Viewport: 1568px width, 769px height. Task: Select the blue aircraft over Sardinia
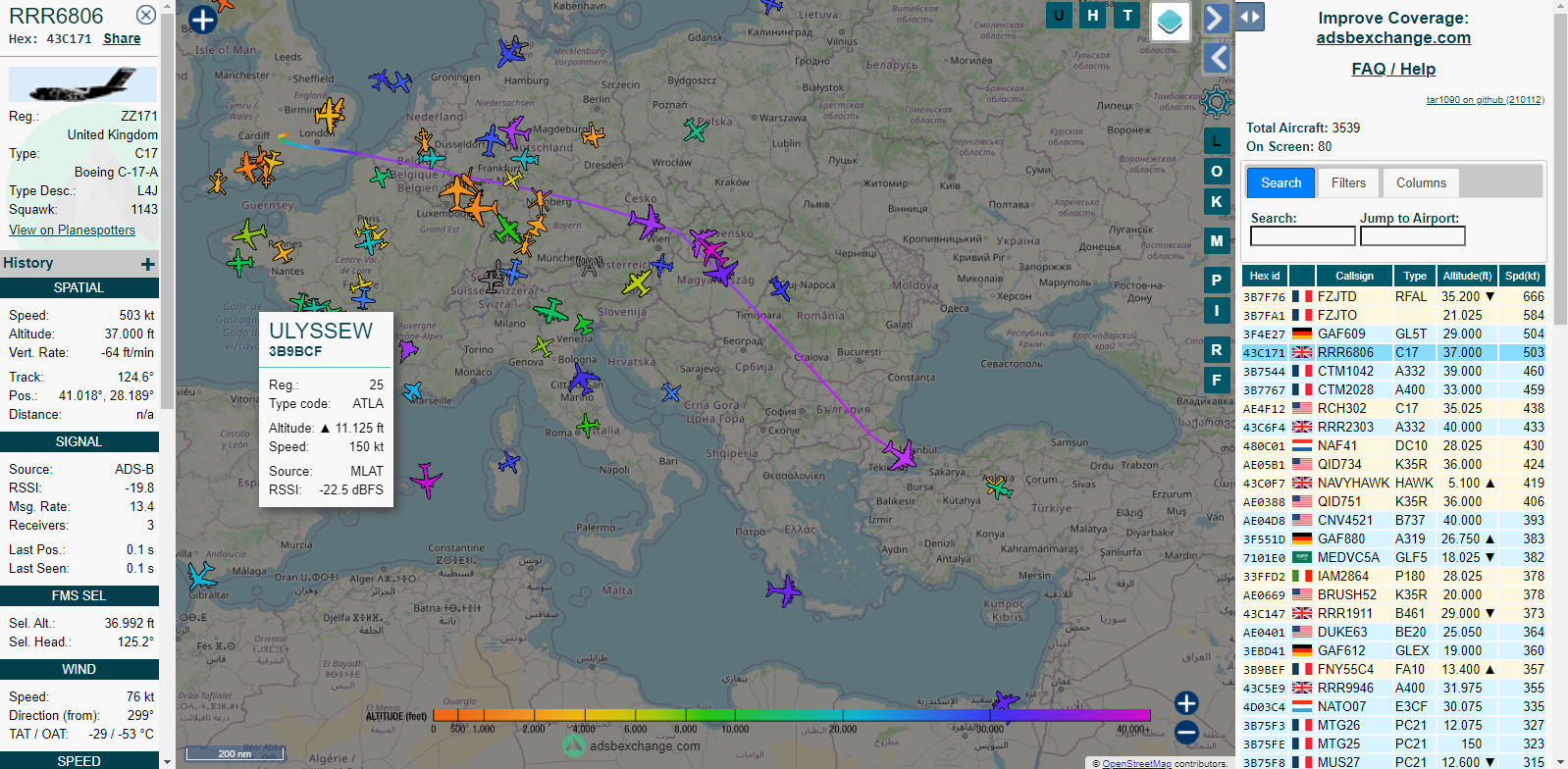(508, 461)
